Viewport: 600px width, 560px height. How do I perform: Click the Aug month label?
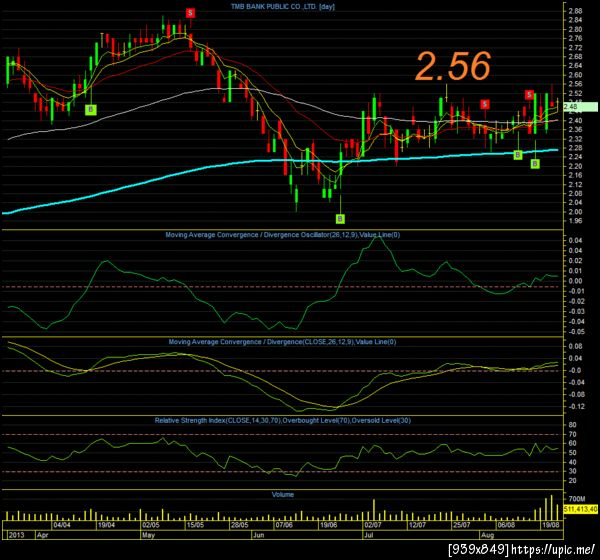488,535
